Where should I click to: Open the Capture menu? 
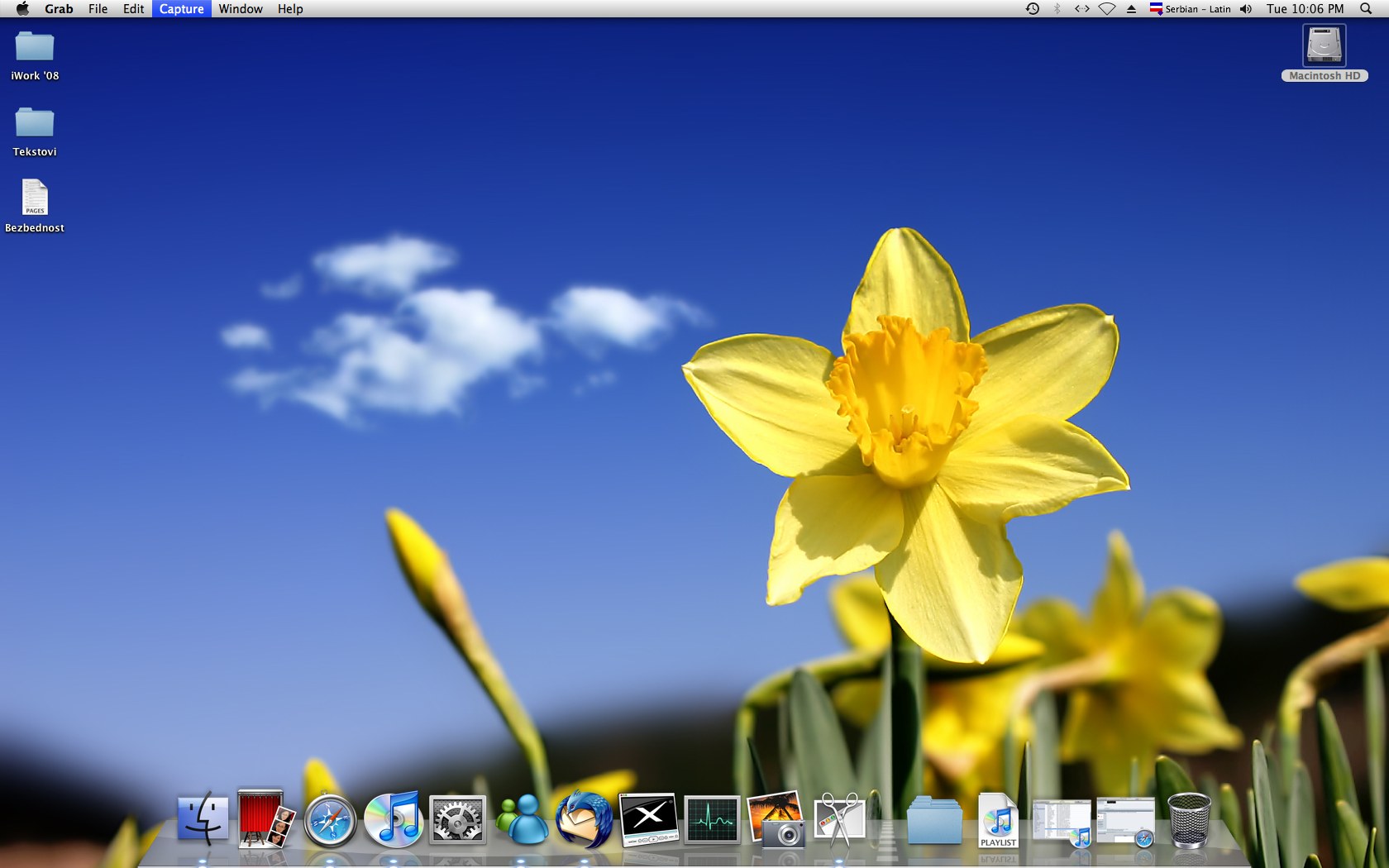(x=181, y=9)
